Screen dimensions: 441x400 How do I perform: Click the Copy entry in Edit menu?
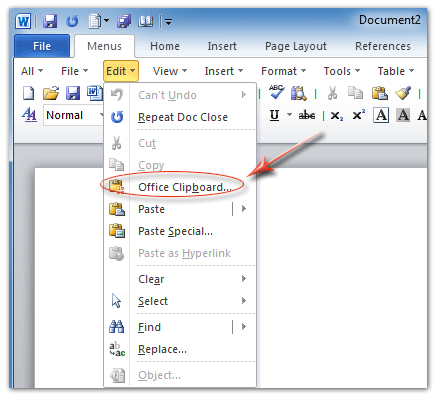(x=180, y=165)
